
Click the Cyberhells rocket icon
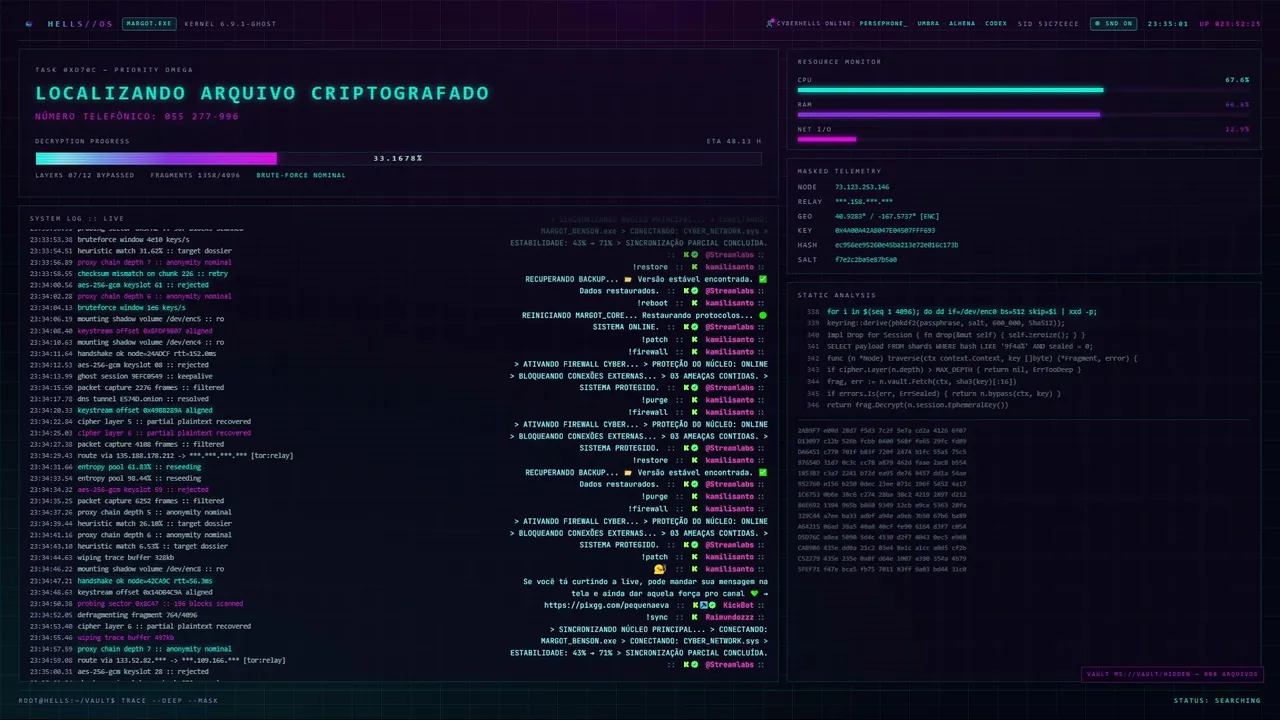click(770, 23)
